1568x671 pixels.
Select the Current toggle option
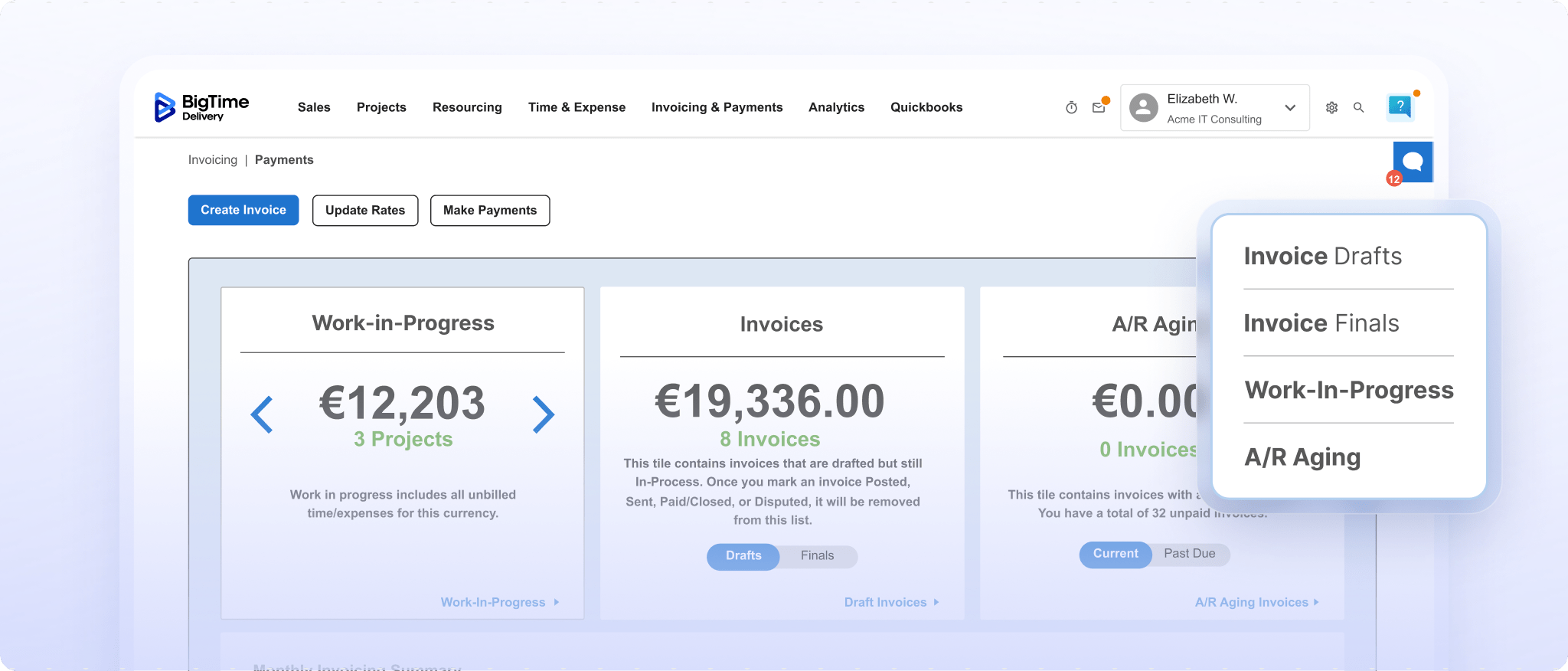pos(1116,554)
